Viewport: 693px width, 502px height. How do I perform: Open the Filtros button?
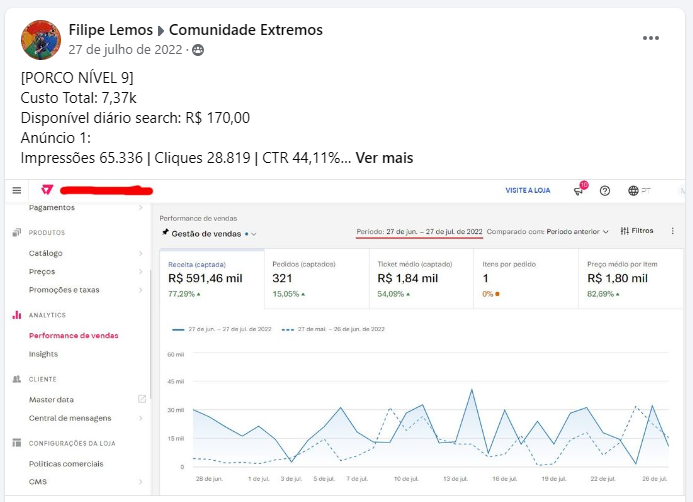(x=637, y=231)
